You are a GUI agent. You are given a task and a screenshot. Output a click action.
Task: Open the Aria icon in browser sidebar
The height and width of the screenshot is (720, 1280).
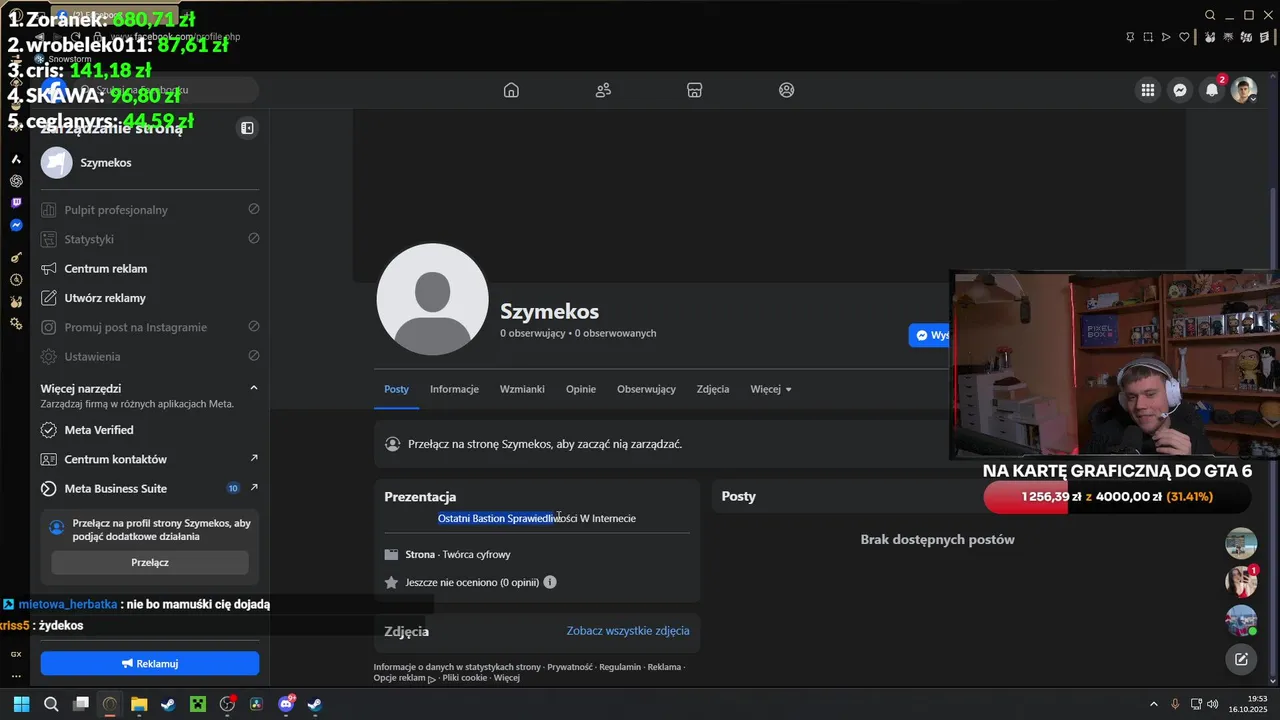(x=16, y=159)
